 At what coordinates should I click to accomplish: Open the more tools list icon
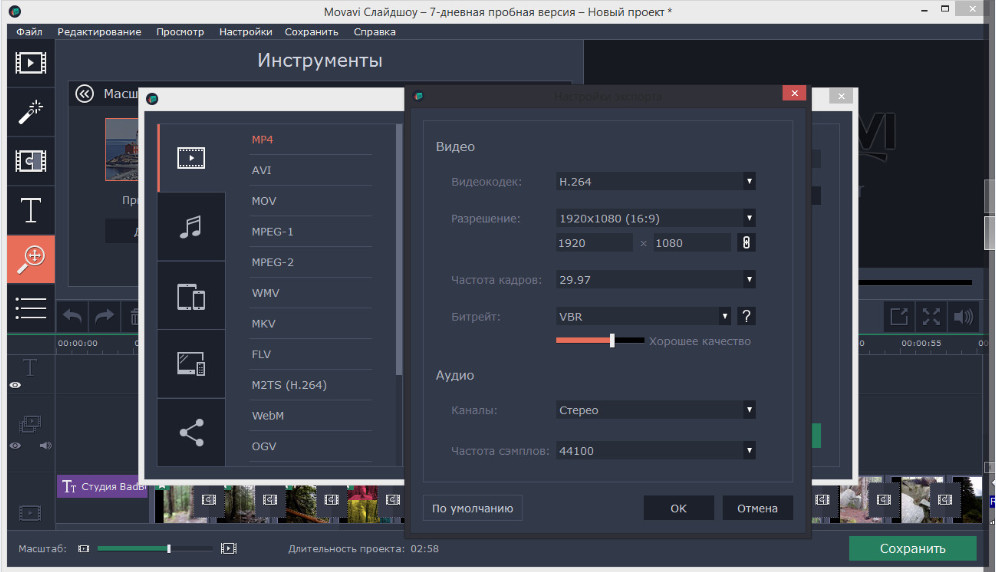(30, 308)
